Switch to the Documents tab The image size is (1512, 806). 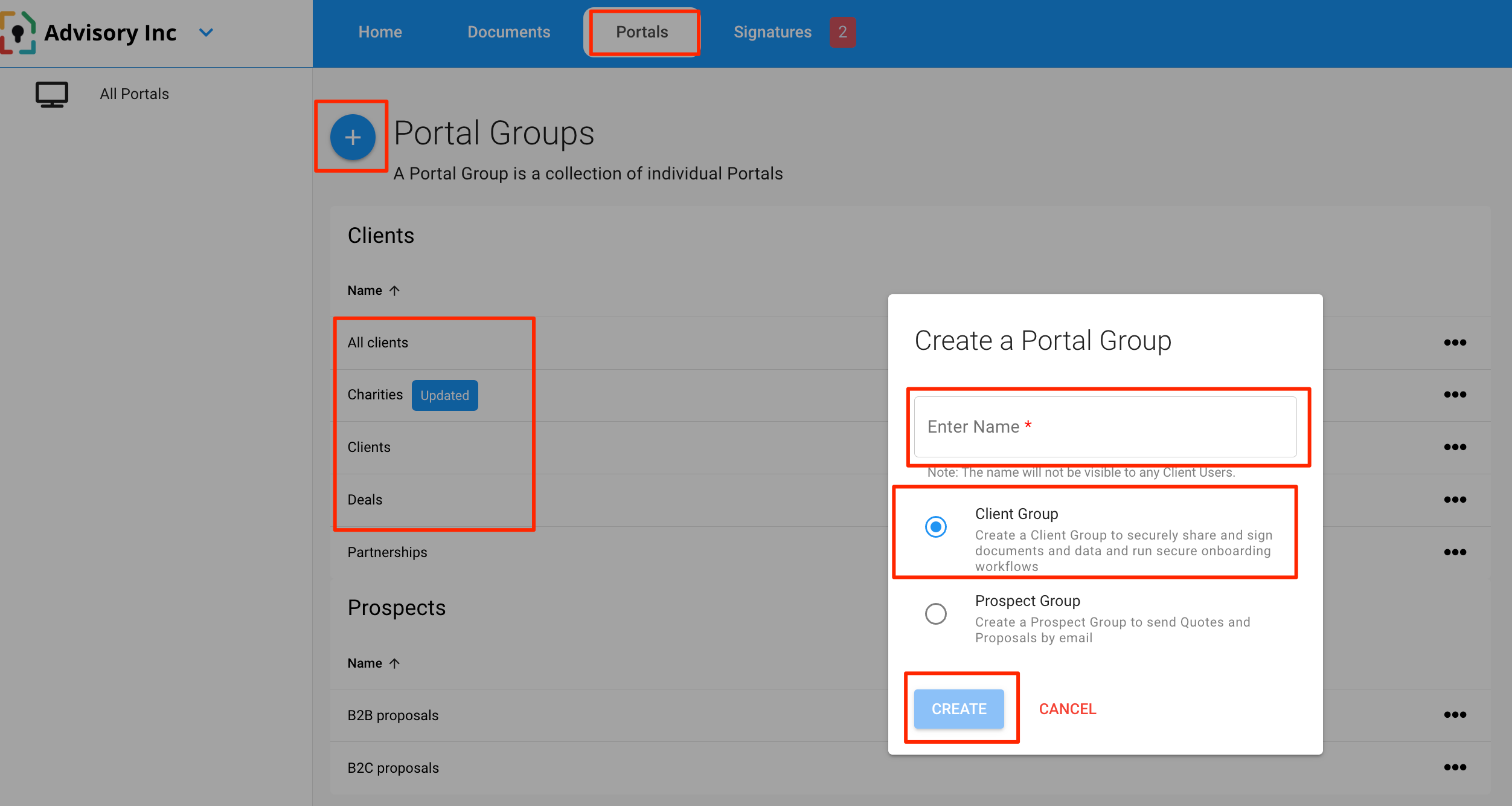click(x=508, y=32)
